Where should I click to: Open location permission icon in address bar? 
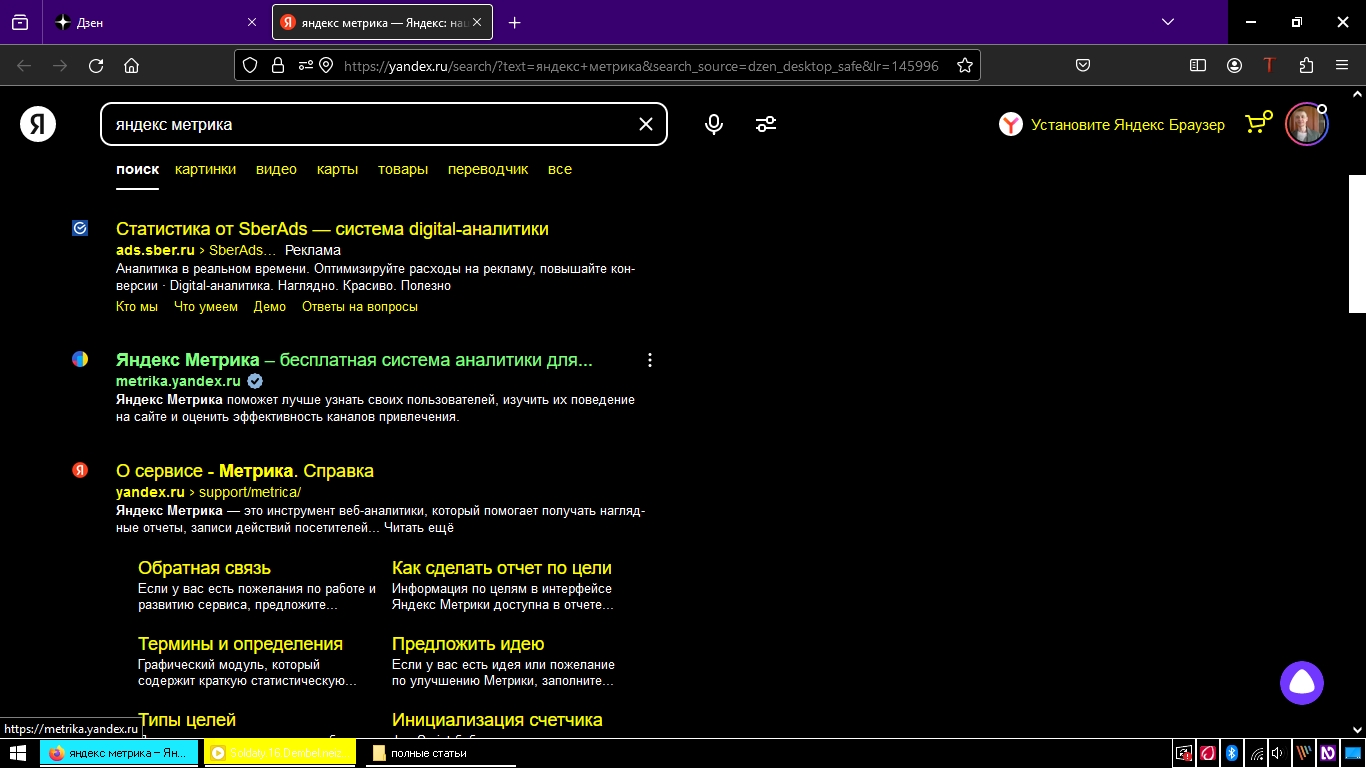pyautogui.click(x=326, y=65)
